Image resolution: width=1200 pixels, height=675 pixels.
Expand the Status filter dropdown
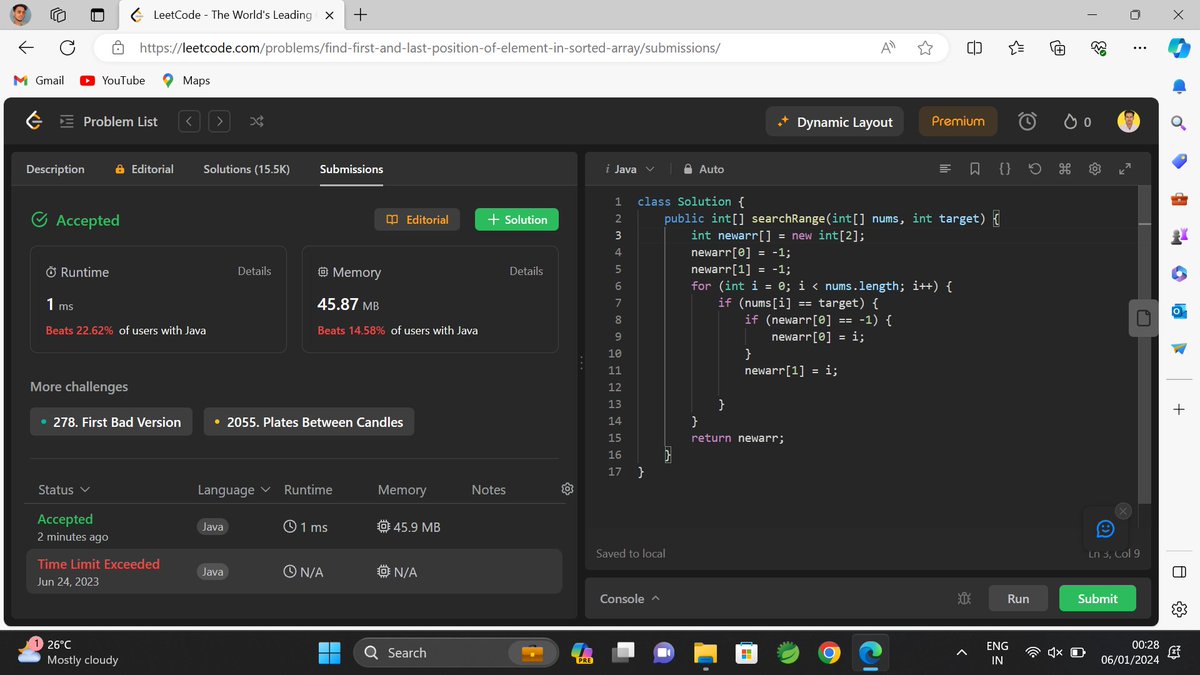point(64,489)
